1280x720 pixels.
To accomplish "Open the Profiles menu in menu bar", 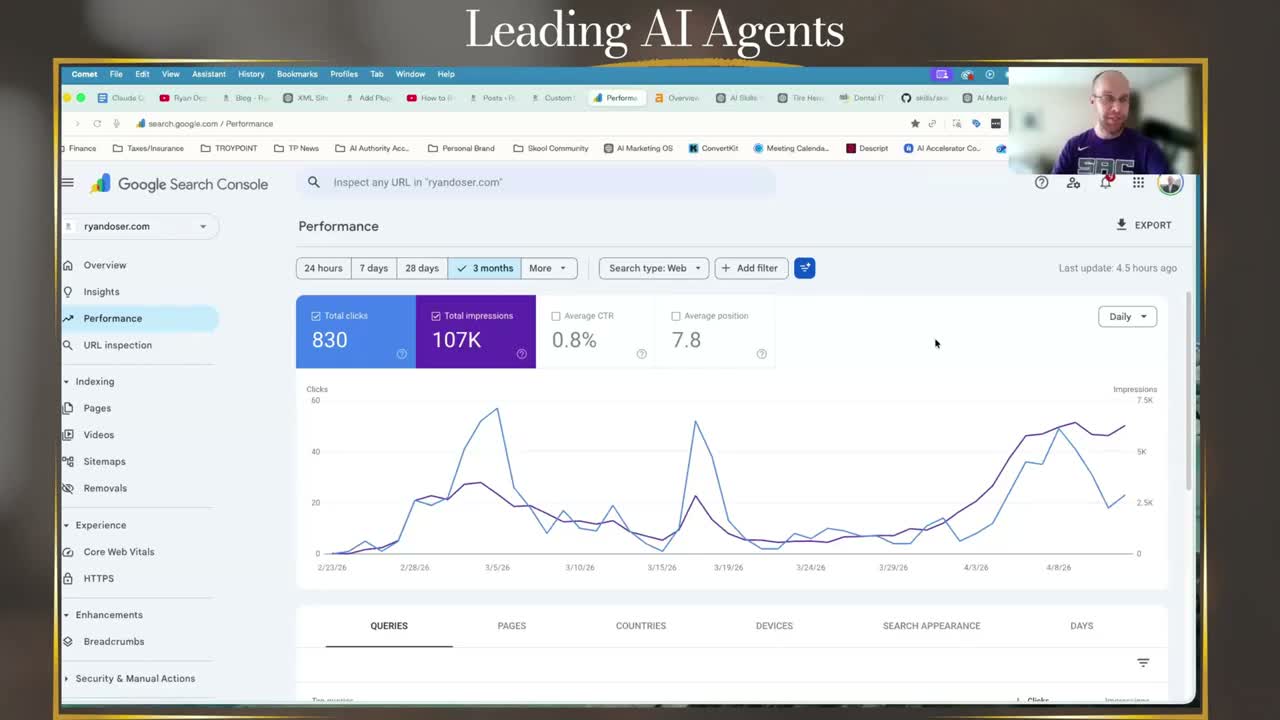I will 344,74.
